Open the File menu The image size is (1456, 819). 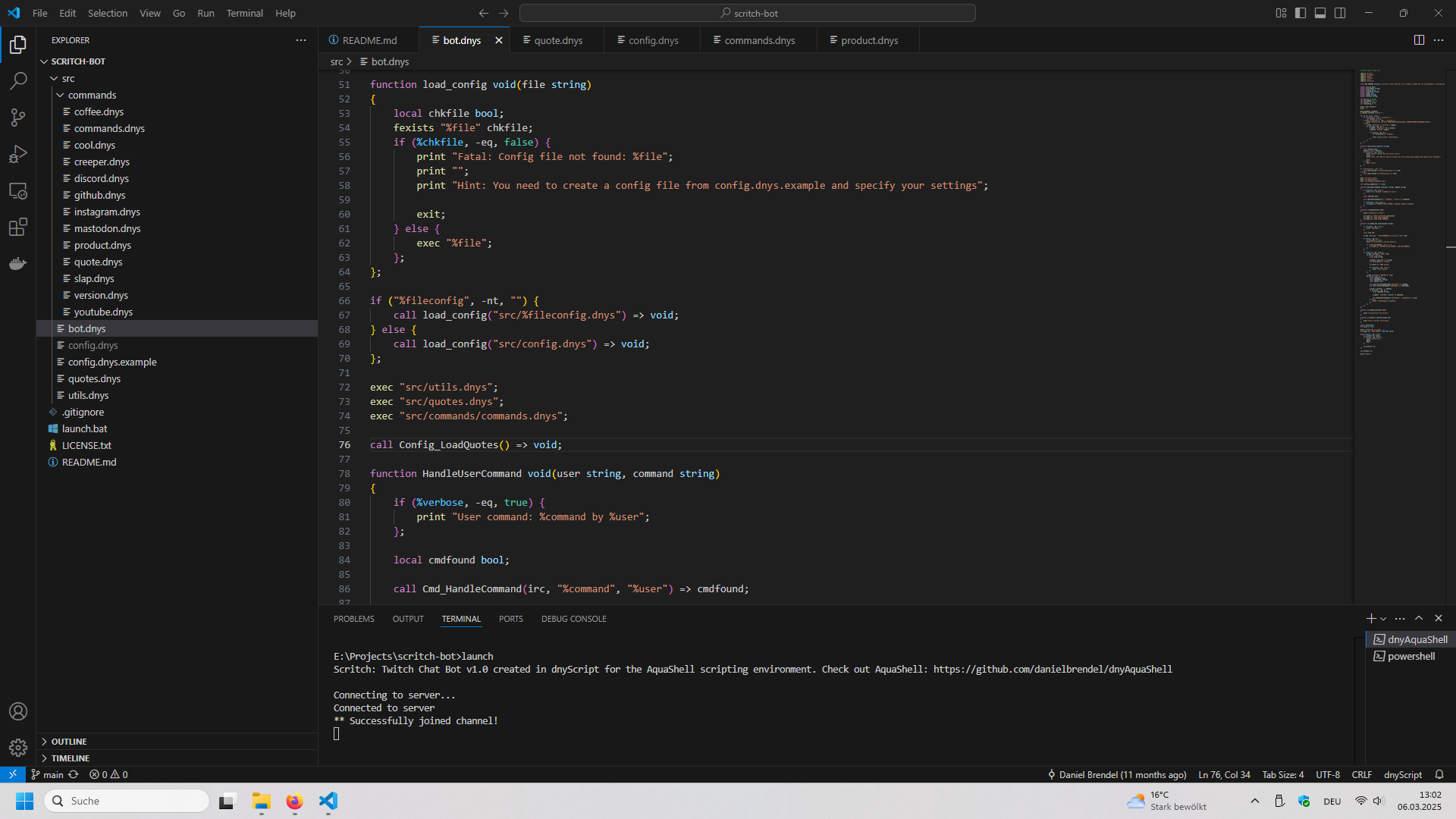[39, 13]
